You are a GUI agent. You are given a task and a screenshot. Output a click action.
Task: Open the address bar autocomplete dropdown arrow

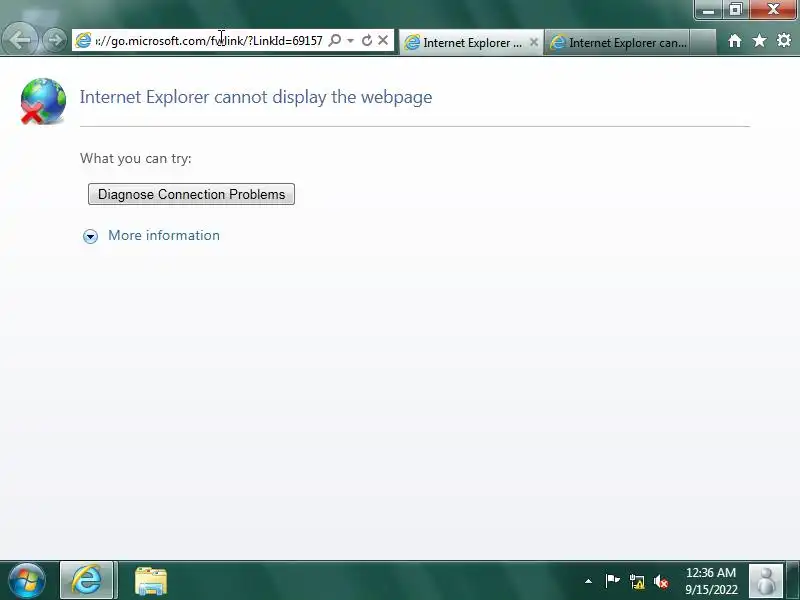351,40
